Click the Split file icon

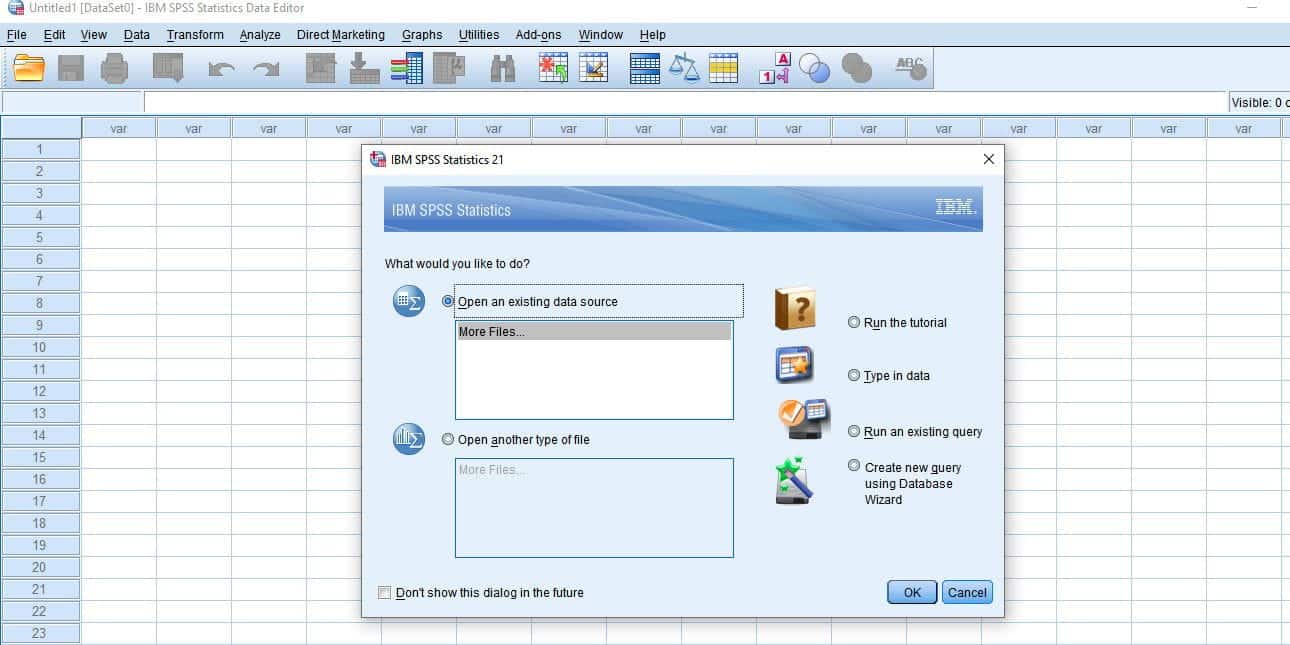(645, 68)
